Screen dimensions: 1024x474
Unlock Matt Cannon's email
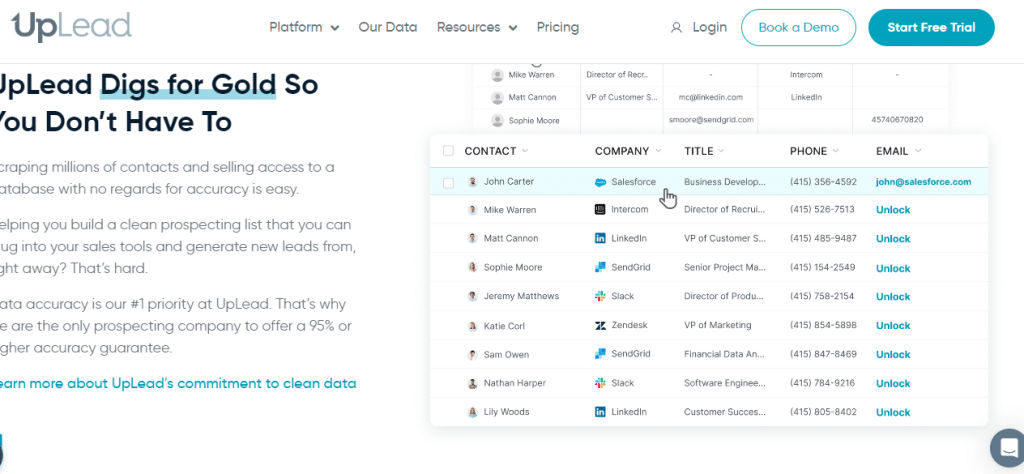pos(893,239)
